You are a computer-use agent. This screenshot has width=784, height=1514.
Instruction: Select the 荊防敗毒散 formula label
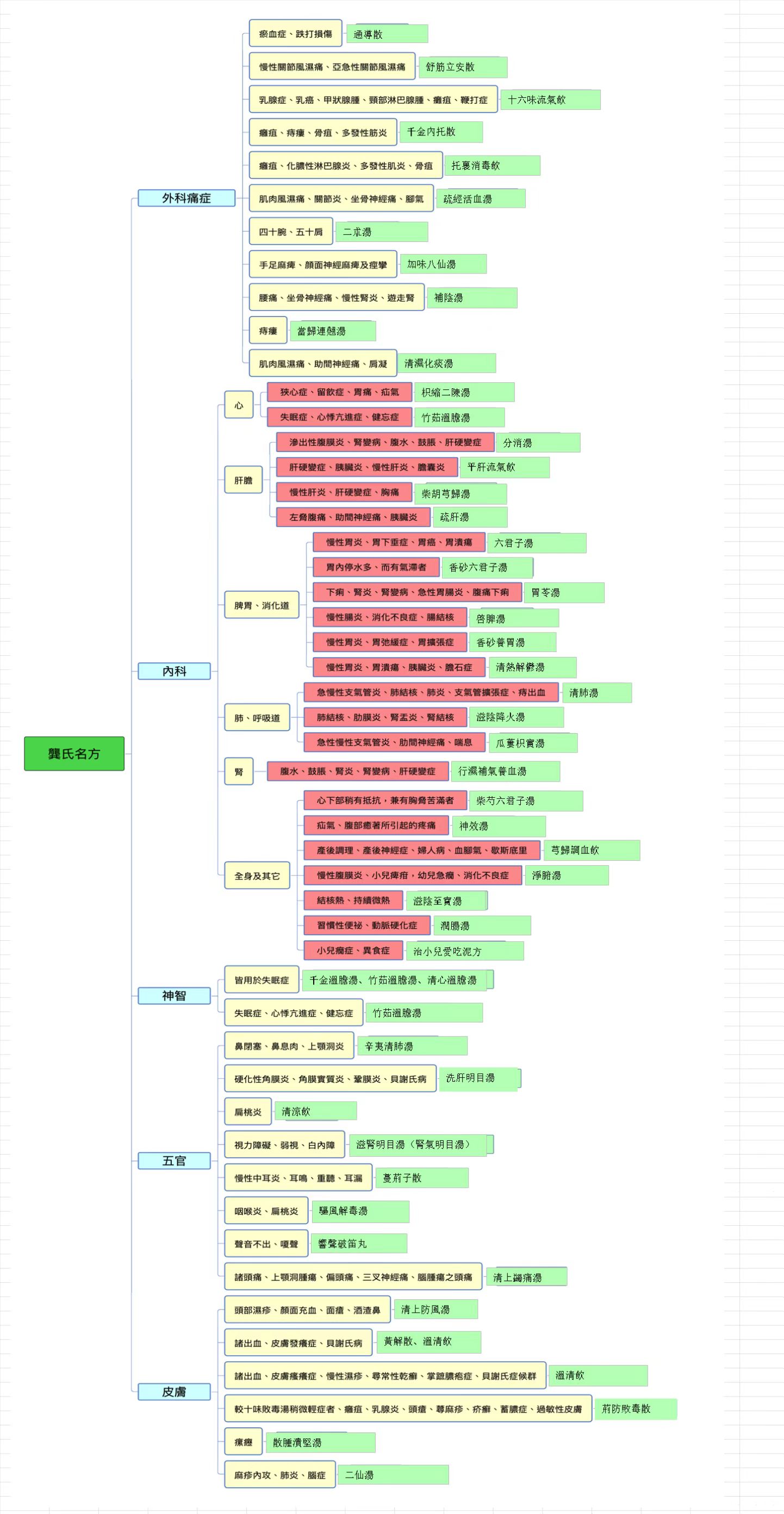pos(636,1409)
